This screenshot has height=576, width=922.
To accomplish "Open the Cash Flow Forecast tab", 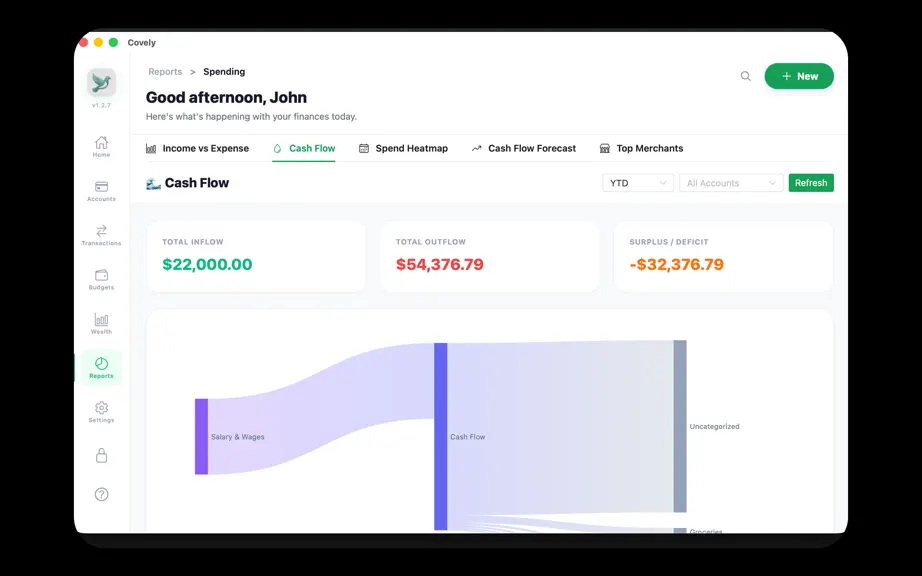I will pos(523,148).
